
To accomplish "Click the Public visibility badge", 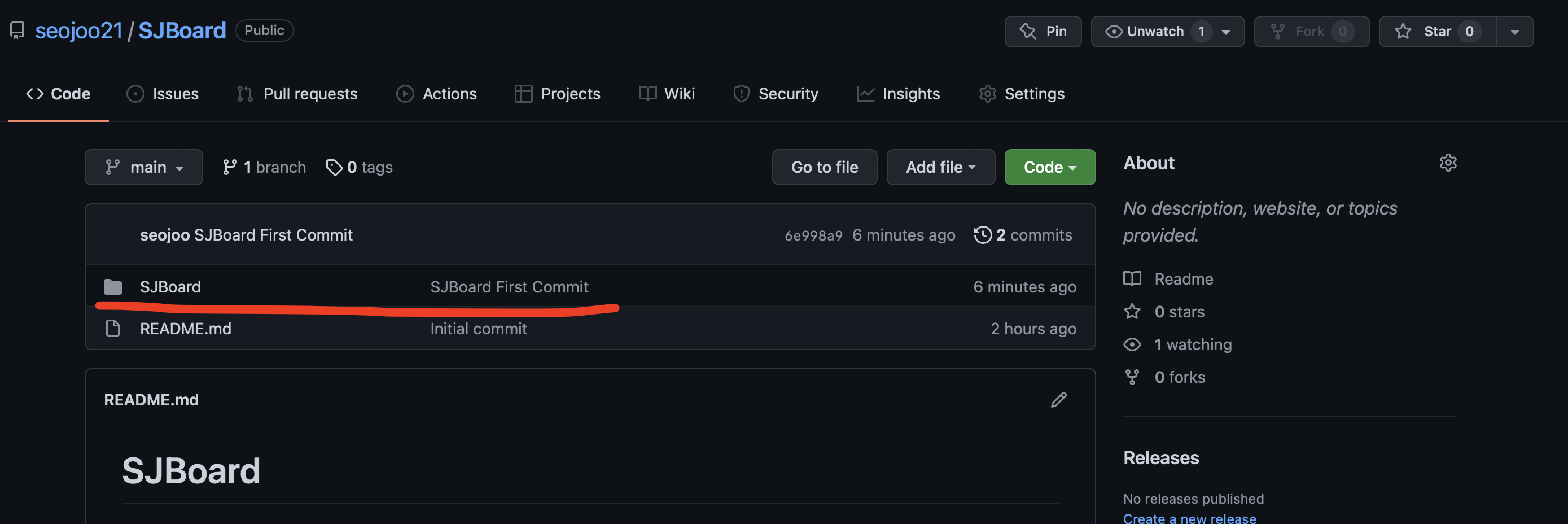I will (x=264, y=30).
